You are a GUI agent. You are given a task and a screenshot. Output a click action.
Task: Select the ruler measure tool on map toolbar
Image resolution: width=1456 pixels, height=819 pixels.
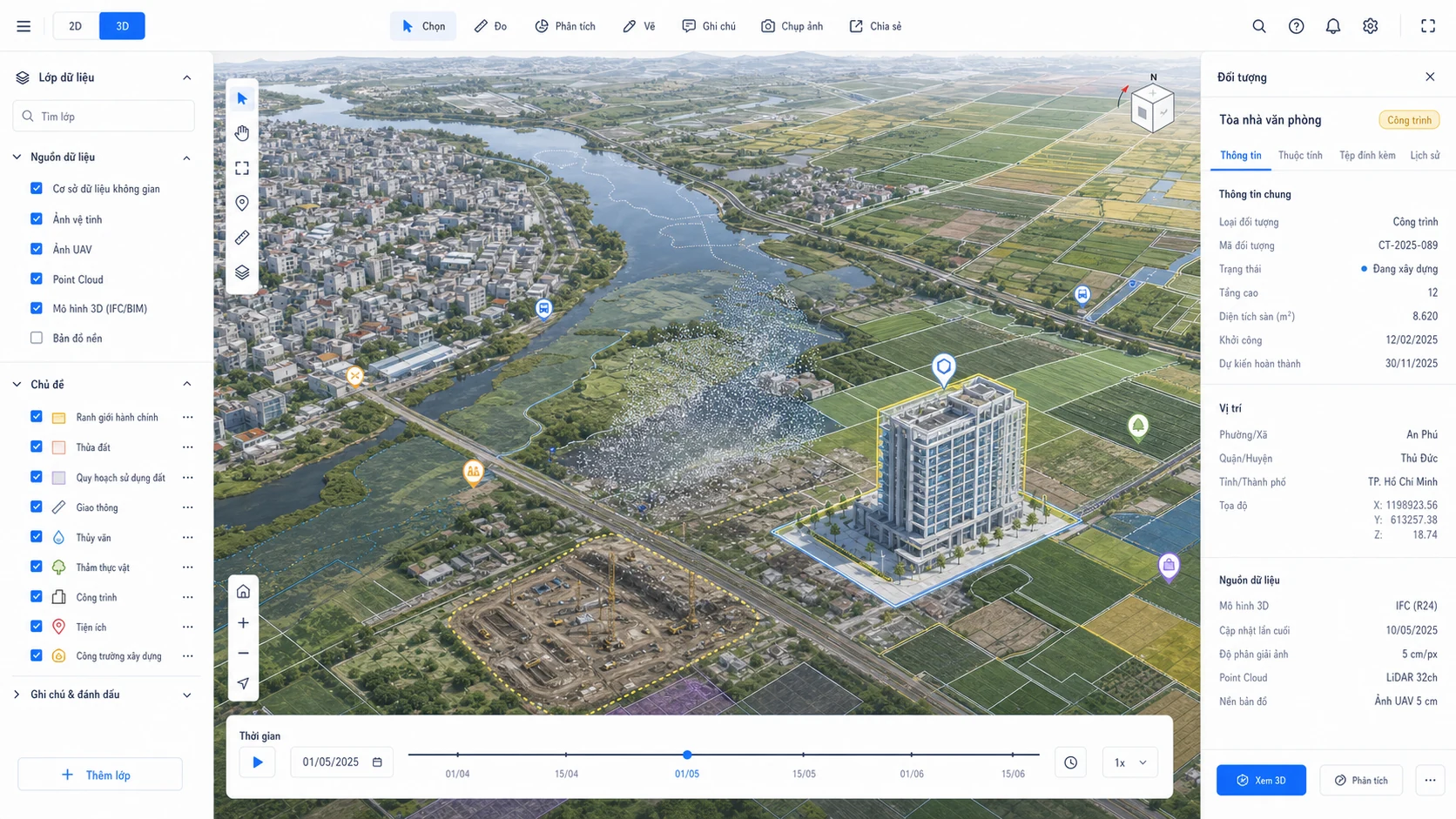(242, 238)
